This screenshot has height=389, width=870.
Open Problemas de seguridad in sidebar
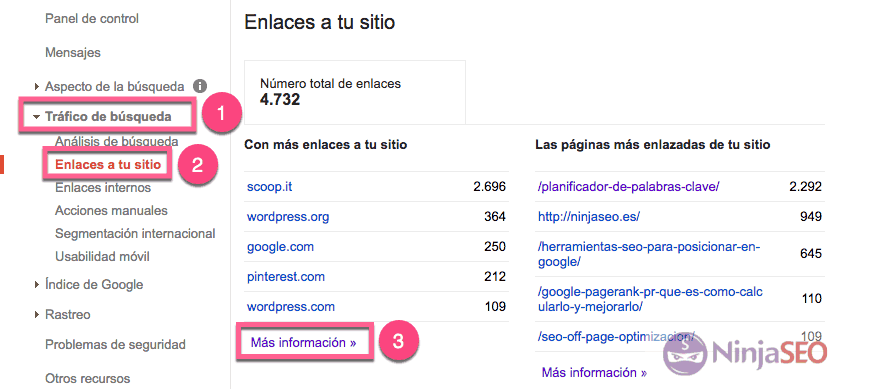pyautogui.click(x=115, y=345)
